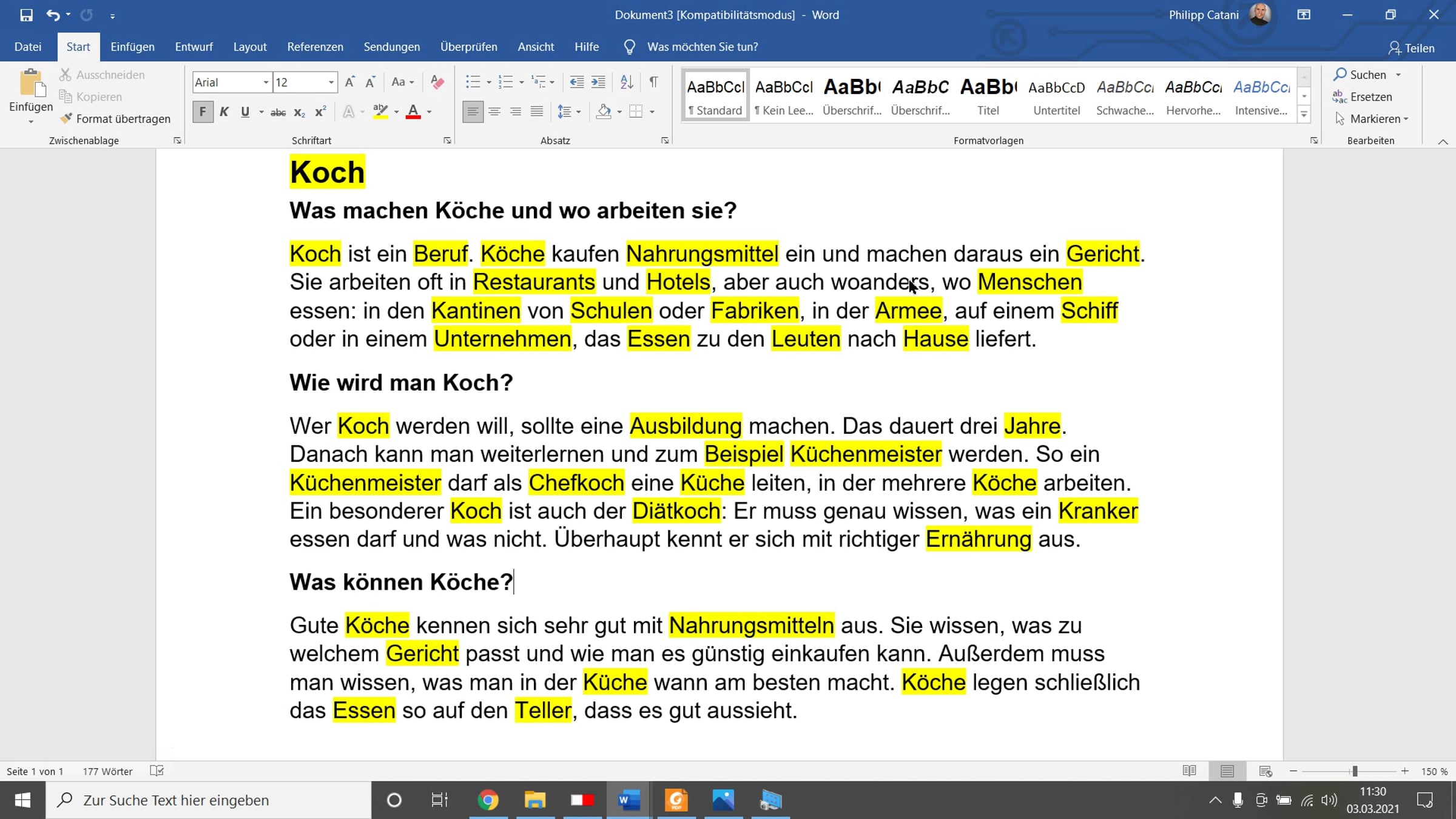Apply the strikethrough abc formatting

click(x=278, y=112)
